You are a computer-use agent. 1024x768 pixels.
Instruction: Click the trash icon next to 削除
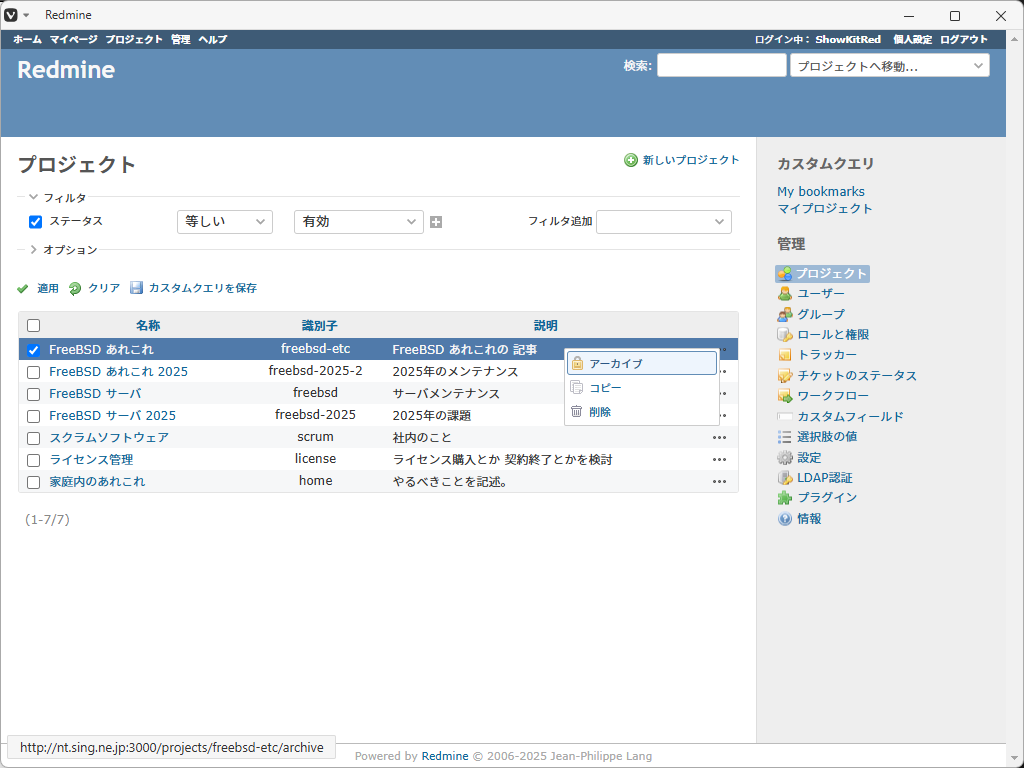(x=577, y=411)
